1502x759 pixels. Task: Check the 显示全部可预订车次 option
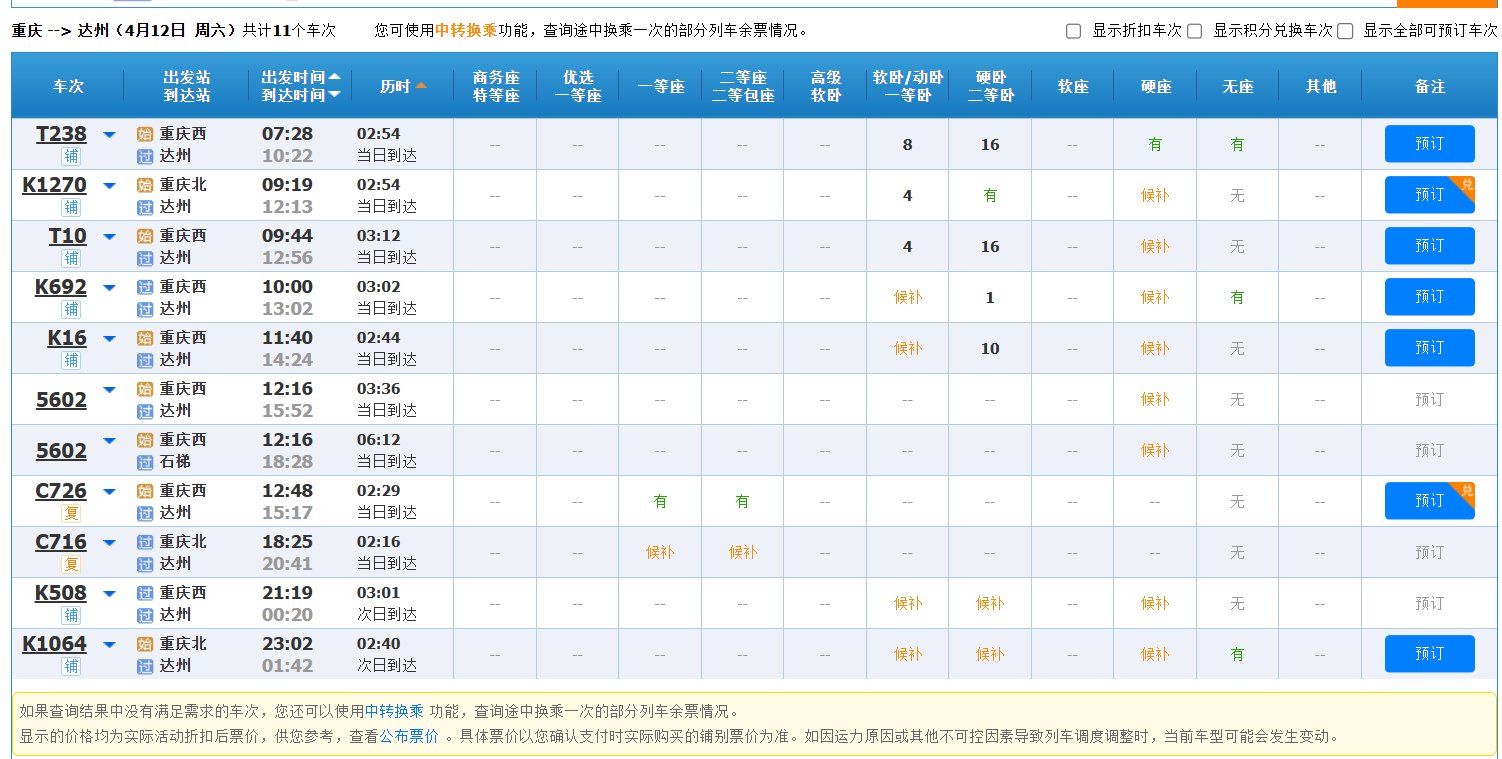[x=1345, y=31]
